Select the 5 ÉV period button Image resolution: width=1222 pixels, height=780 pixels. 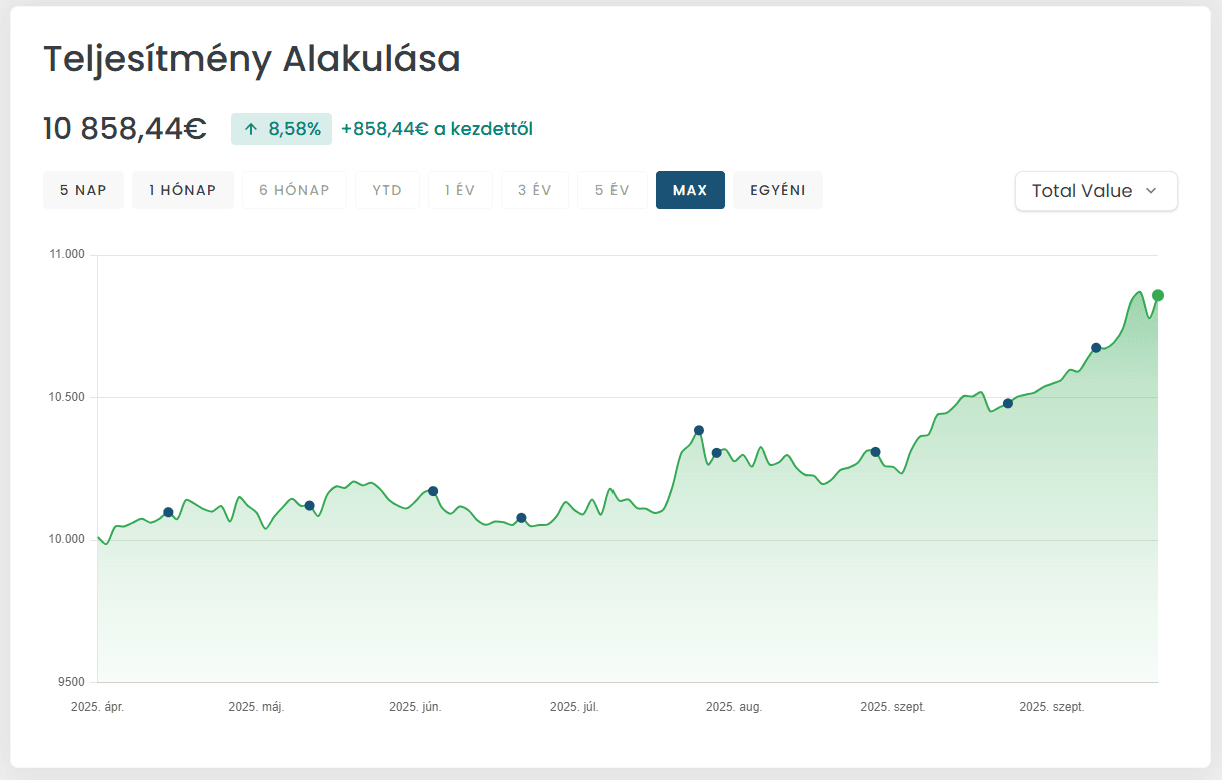click(612, 190)
